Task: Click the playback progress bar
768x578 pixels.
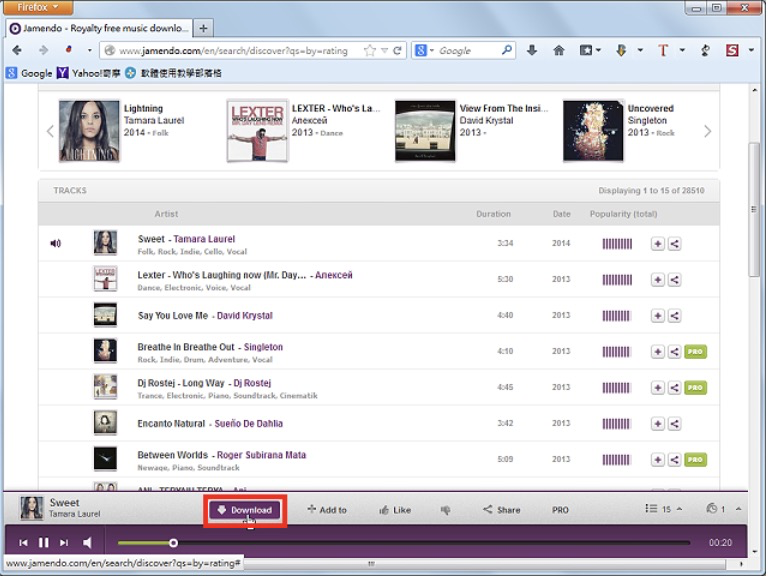Action: tap(404, 543)
